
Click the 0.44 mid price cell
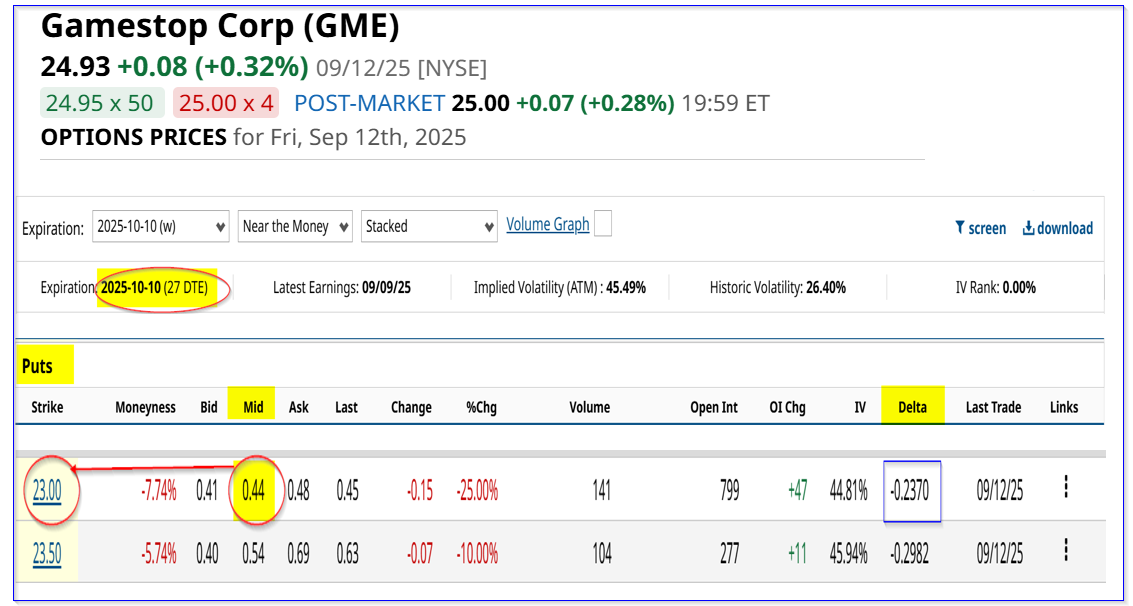(x=254, y=492)
